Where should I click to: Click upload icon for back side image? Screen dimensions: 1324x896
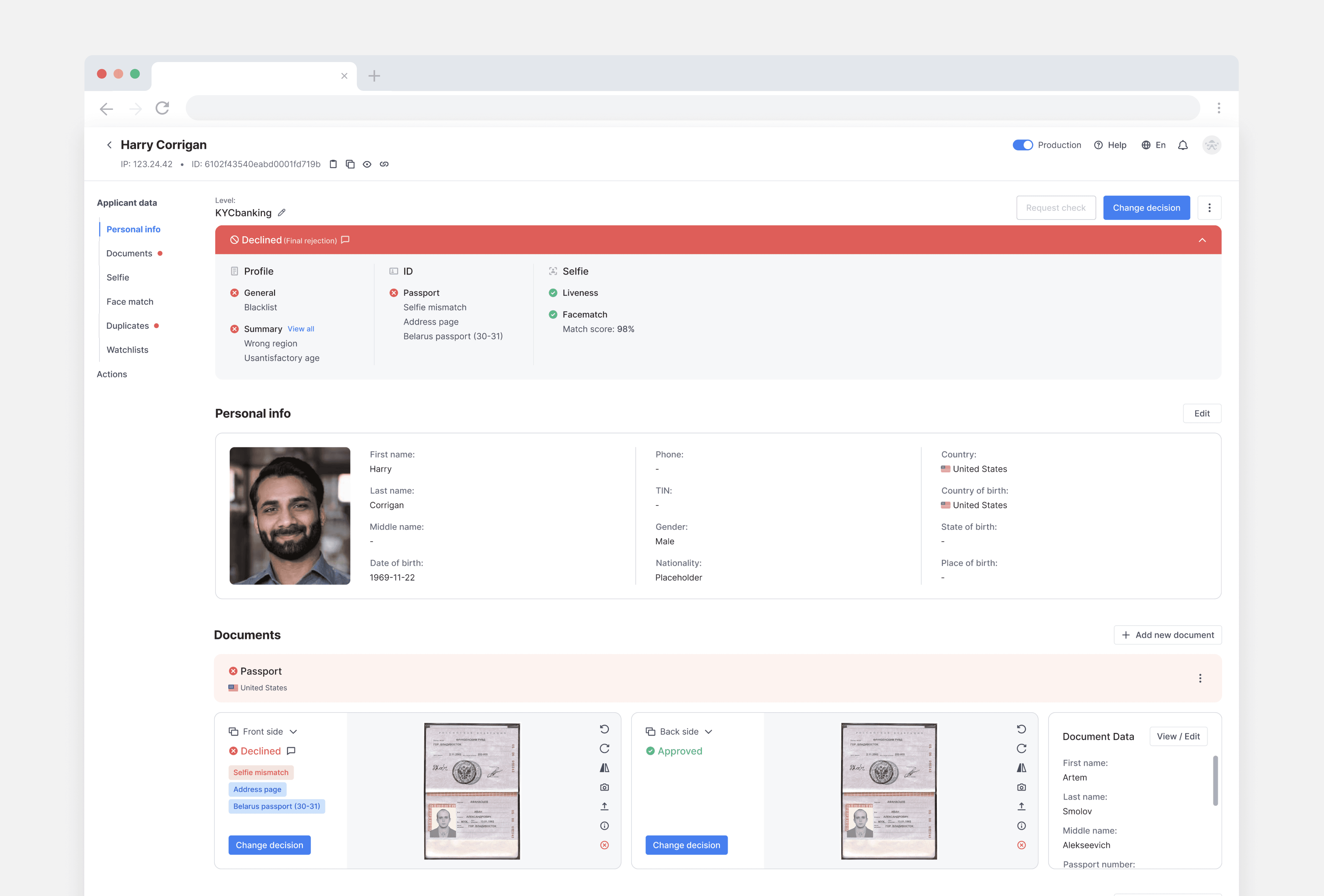click(x=1022, y=807)
